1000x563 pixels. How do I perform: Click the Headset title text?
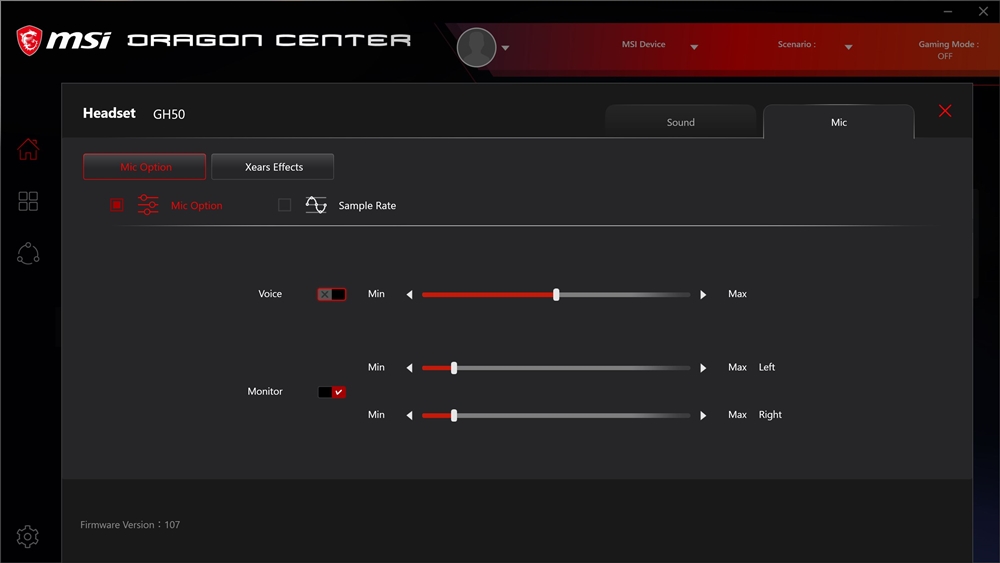pos(109,113)
